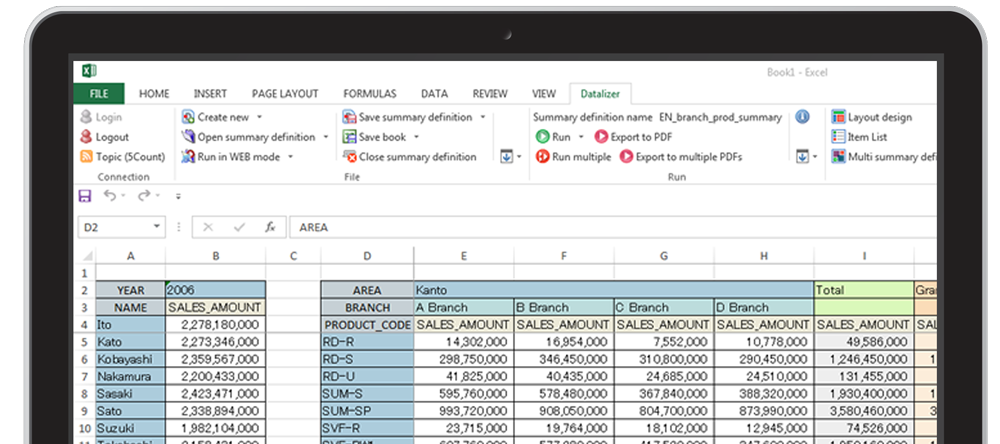Click the Save book icon

pos(349,137)
